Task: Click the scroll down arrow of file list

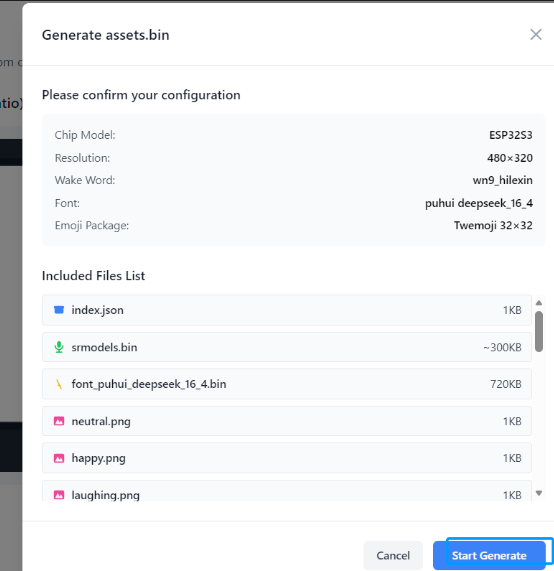Action: coord(539,493)
